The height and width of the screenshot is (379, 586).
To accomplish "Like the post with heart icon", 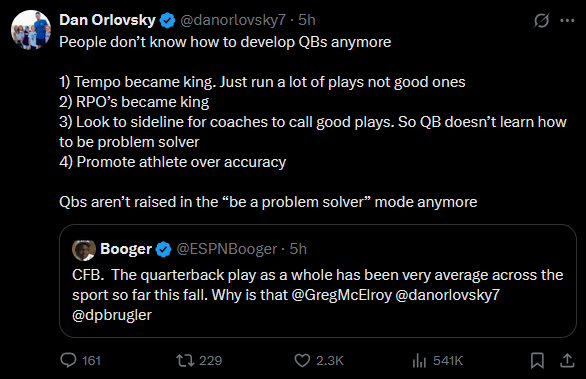I will tap(302, 360).
